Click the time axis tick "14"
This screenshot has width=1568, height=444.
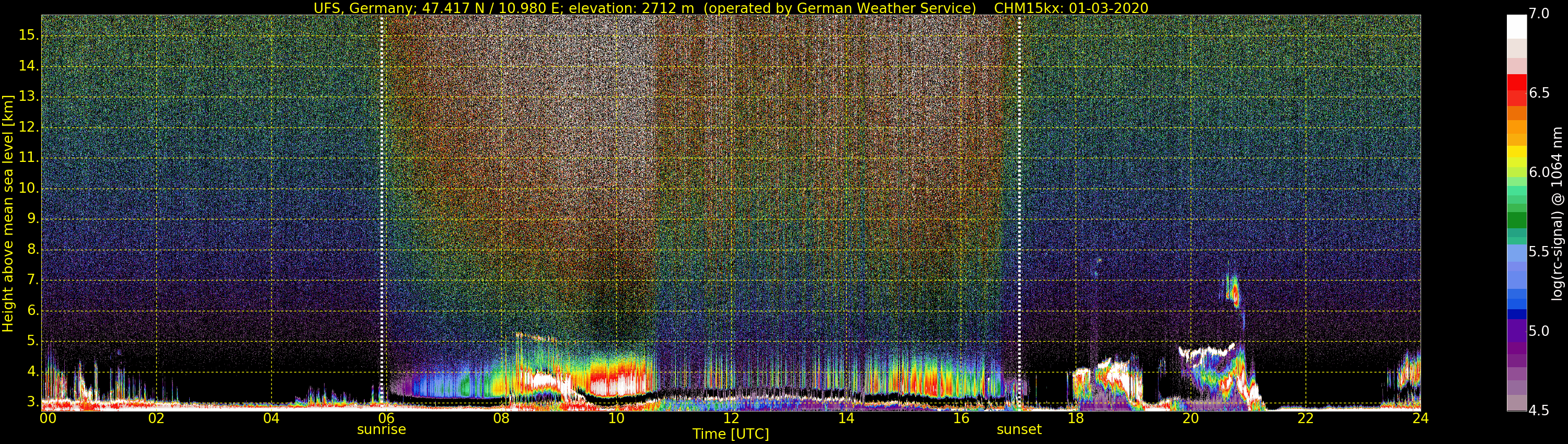point(846,418)
